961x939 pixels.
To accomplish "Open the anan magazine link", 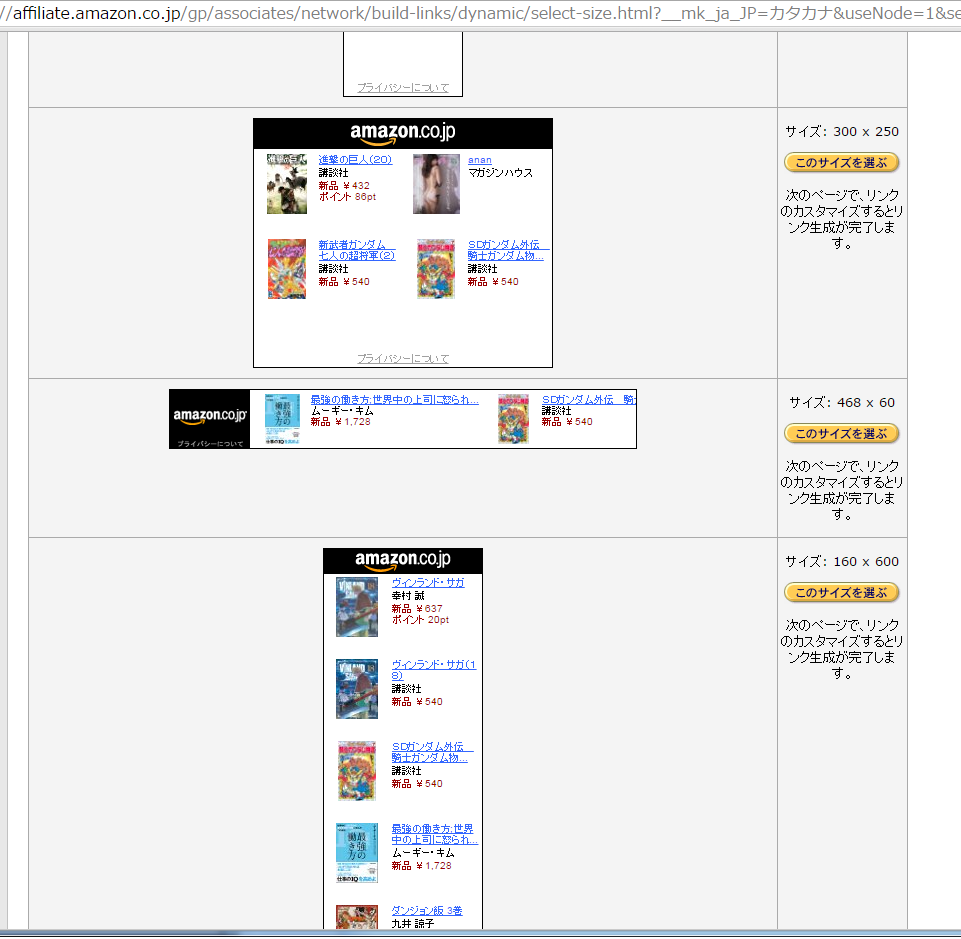I will [x=480, y=160].
